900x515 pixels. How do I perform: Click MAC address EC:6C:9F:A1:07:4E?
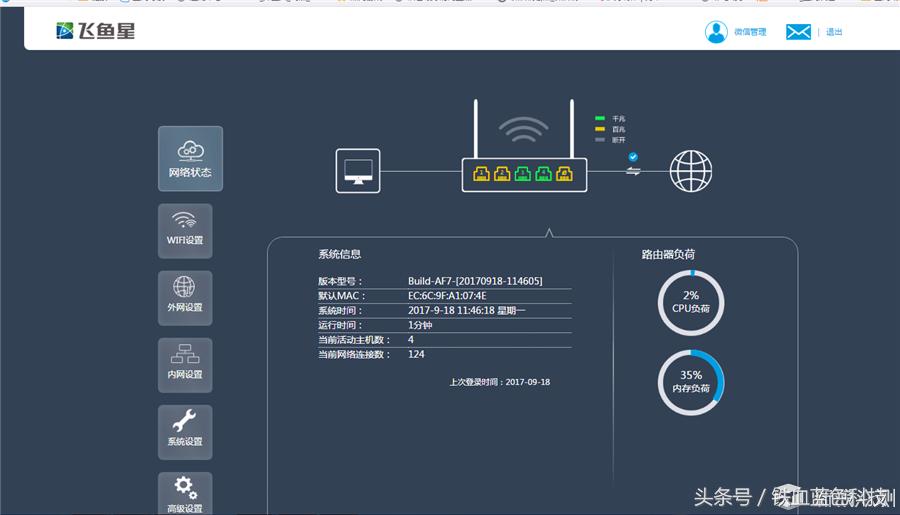(447, 296)
